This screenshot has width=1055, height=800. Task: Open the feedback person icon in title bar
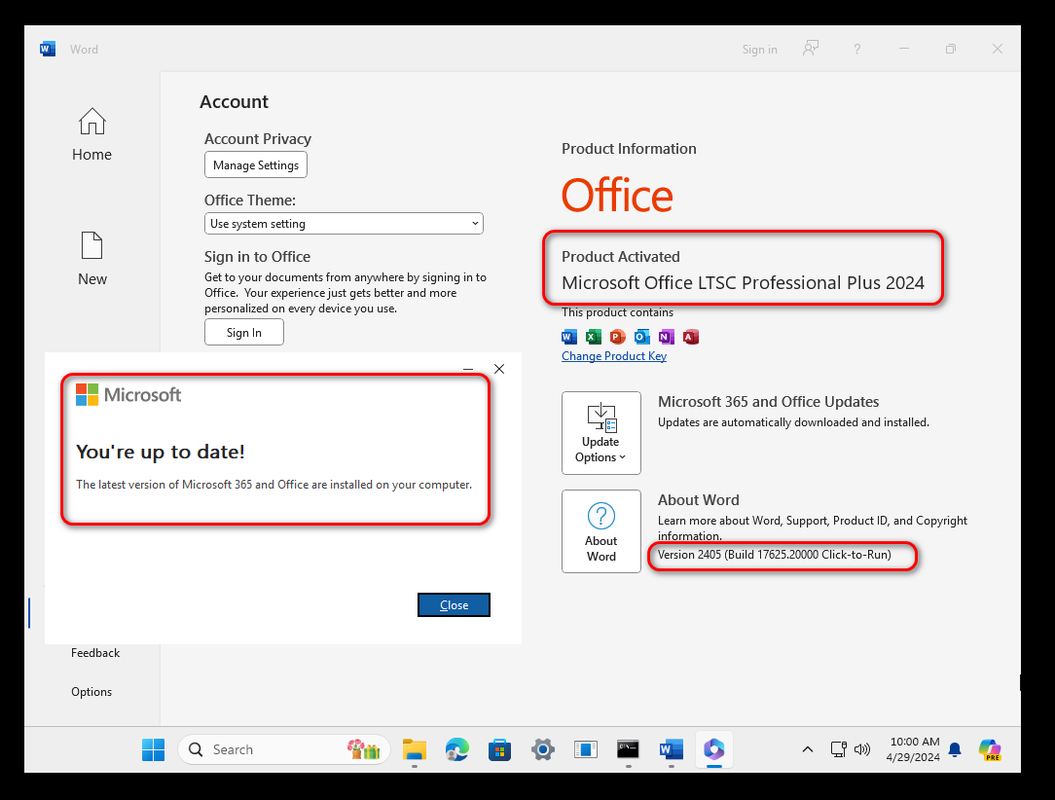coord(811,48)
